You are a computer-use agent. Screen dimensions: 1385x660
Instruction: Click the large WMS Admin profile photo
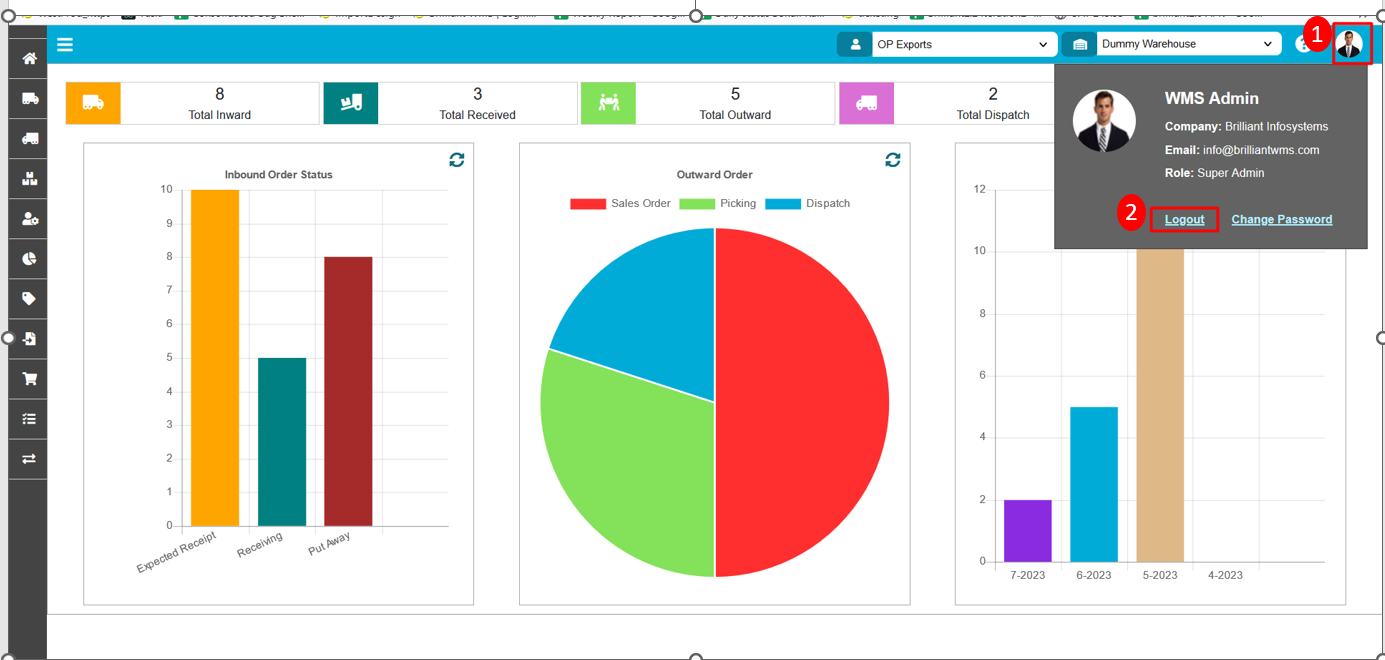coord(1104,120)
